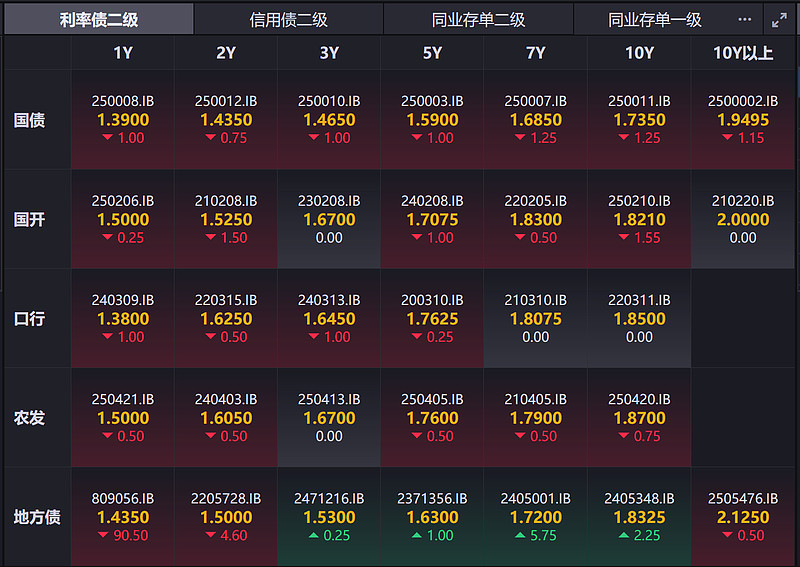Open bond 240309.IB in 口行 row
800x567 pixels.
coord(123,318)
